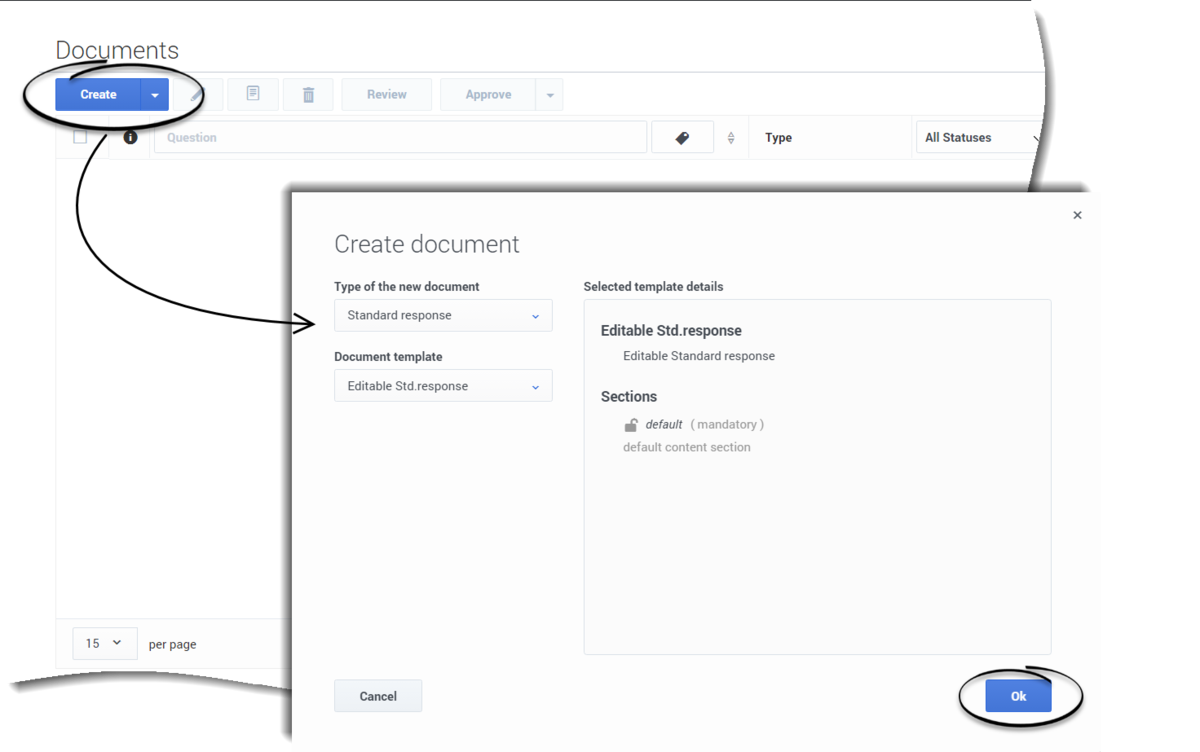Expand the Approve dropdown arrow
1200x752 pixels.
pos(550,94)
